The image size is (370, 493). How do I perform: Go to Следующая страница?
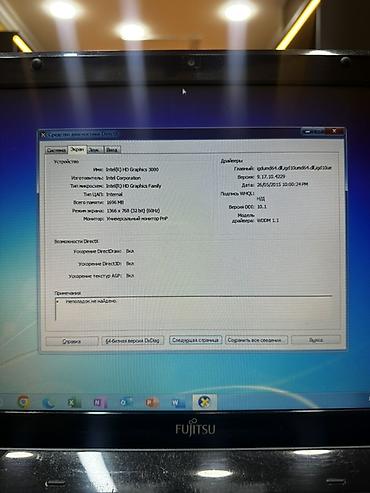pos(195,340)
